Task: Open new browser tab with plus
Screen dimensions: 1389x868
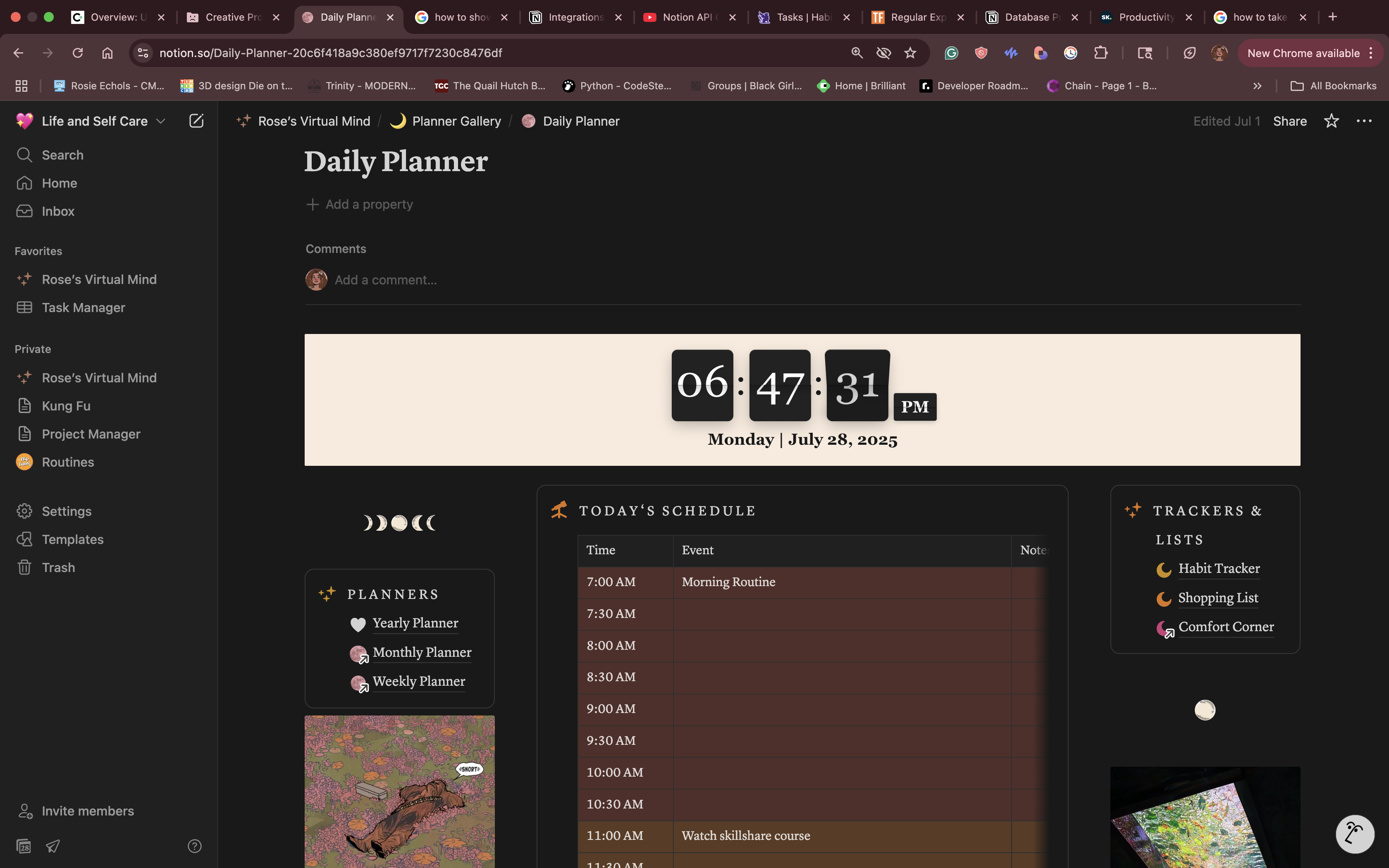Action: tap(1333, 17)
